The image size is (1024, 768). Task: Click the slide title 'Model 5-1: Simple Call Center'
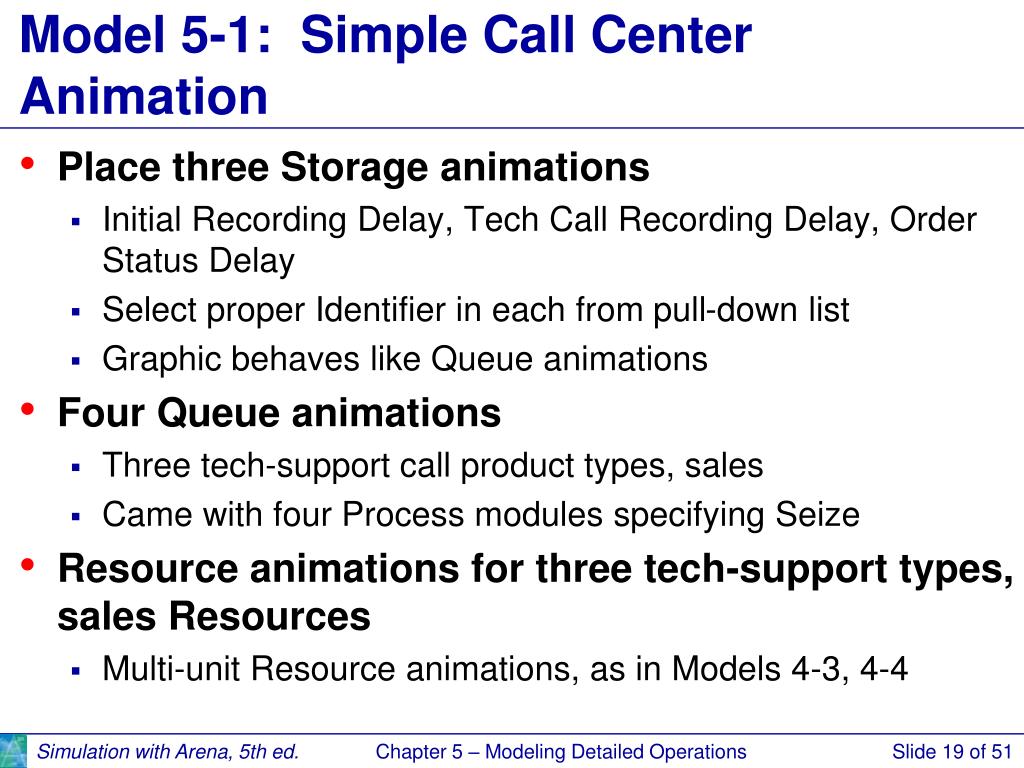385,36
